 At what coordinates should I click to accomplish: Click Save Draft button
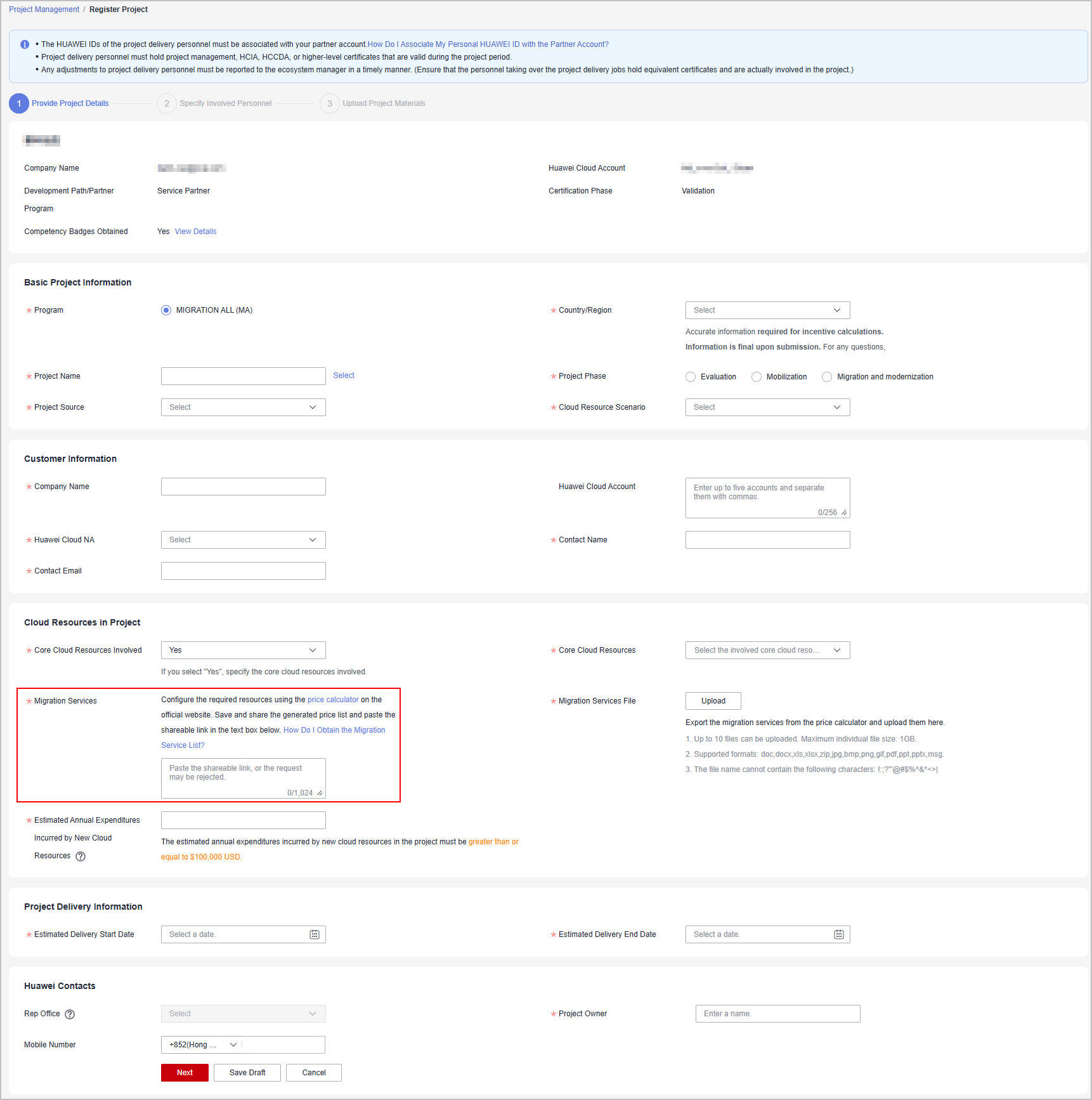pyautogui.click(x=247, y=1073)
